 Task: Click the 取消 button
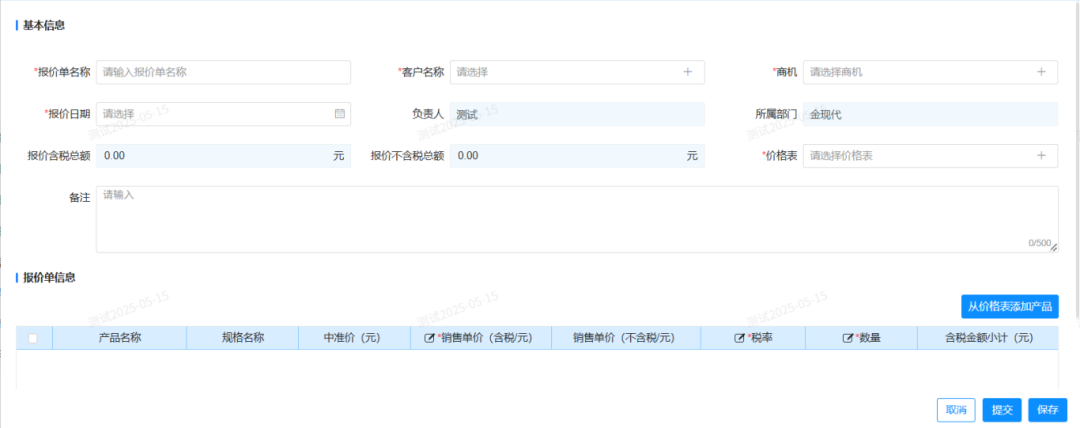[x=956, y=410]
